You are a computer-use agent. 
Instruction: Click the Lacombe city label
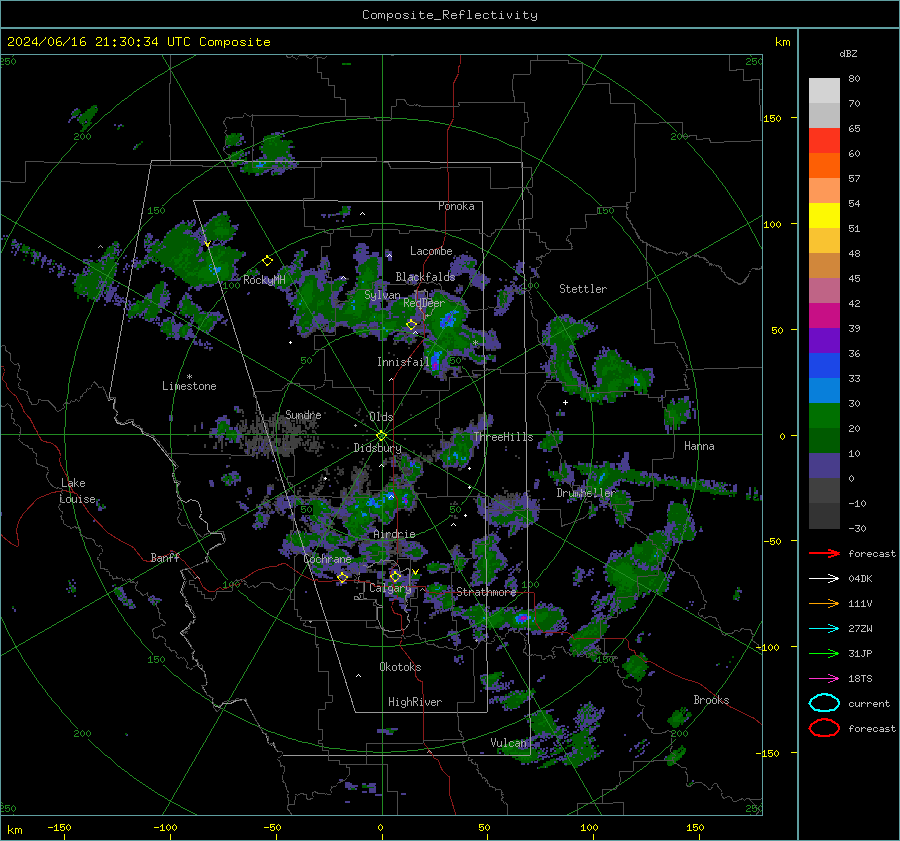click(431, 251)
